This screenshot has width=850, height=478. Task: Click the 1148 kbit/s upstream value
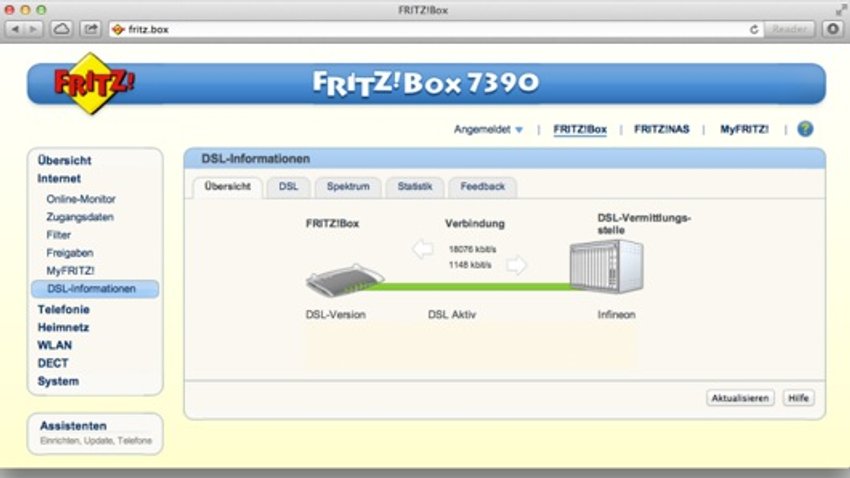pyautogui.click(x=470, y=265)
